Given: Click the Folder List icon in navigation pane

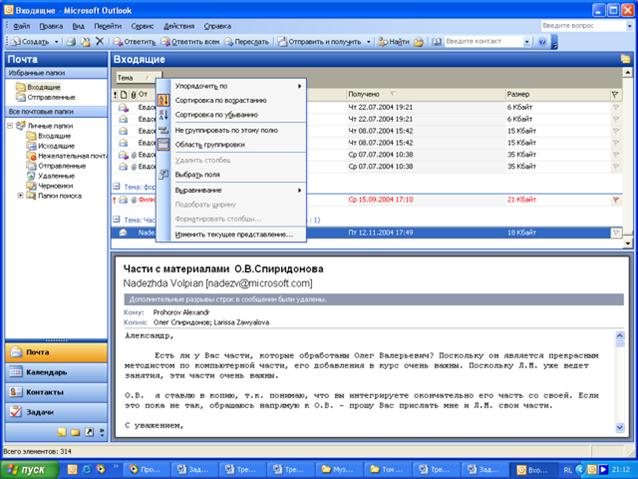Looking at the screenshot, I should [76, 432].
